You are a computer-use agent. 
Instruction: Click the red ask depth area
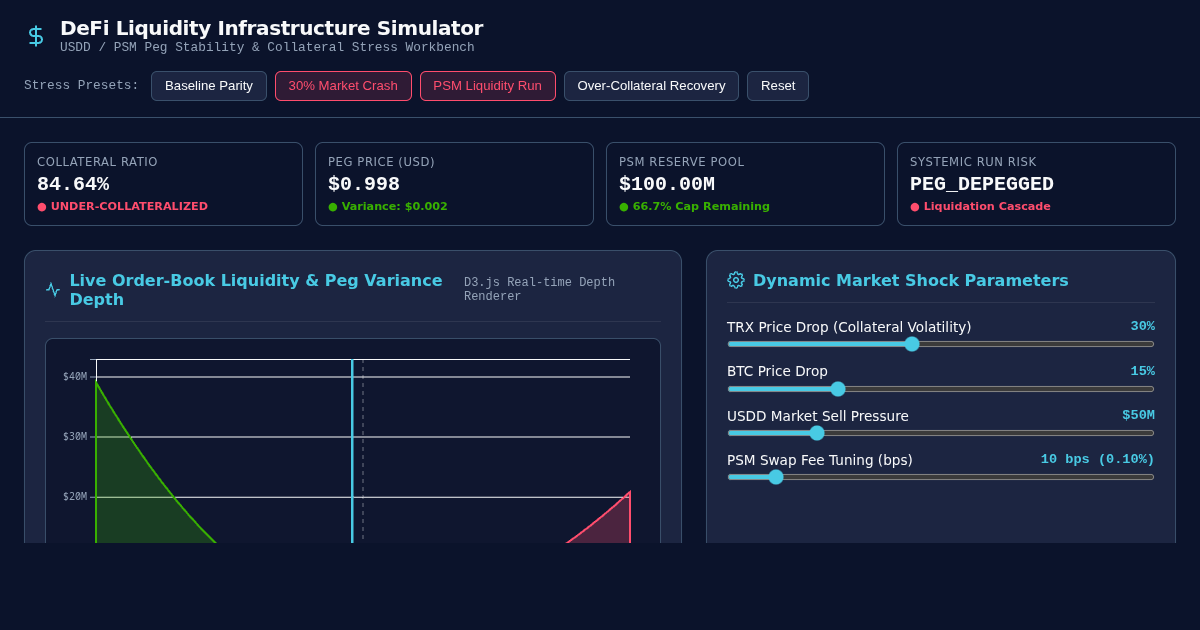(612, 525)
